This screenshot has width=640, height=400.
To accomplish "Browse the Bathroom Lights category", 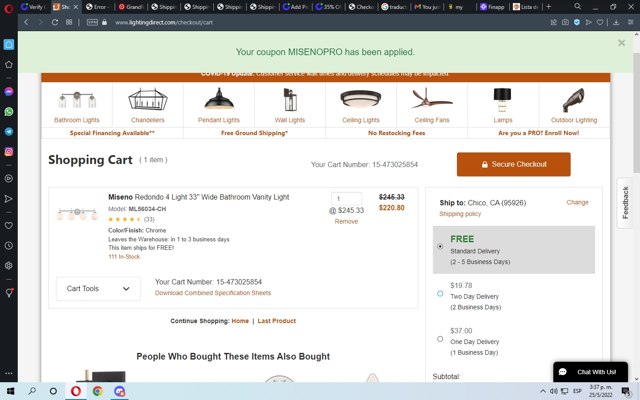I will tap(77, 106).
